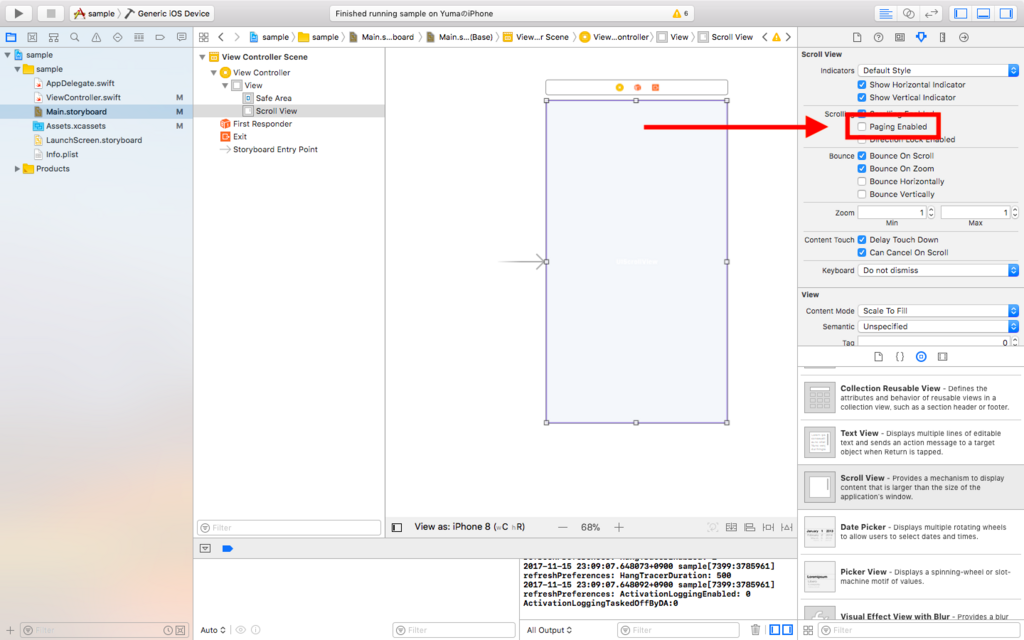The height and width of the screenshot is (640, 1024).
Task: Open the Indicators Default Style dropdown
Action: [938, 71]
